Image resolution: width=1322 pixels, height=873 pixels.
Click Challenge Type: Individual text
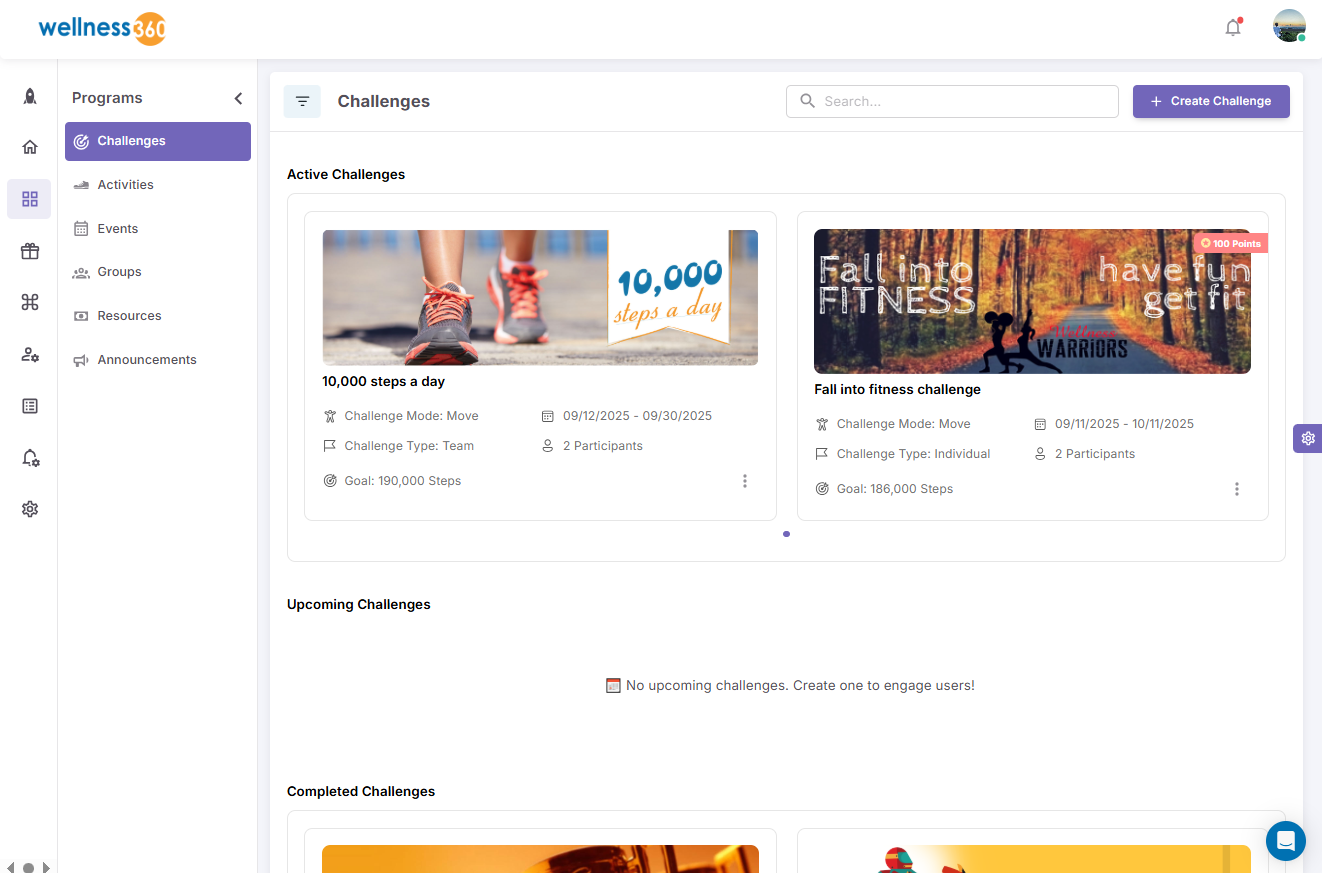point(914,454)
